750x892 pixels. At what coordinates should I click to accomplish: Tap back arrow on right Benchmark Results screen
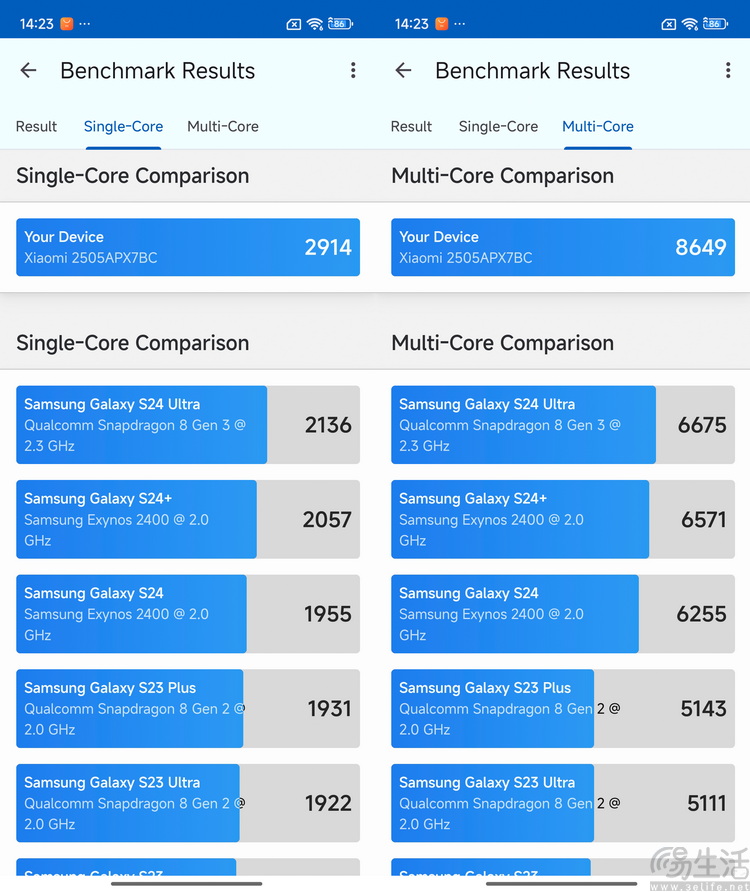pyautogui.click(x=403, y=71)
